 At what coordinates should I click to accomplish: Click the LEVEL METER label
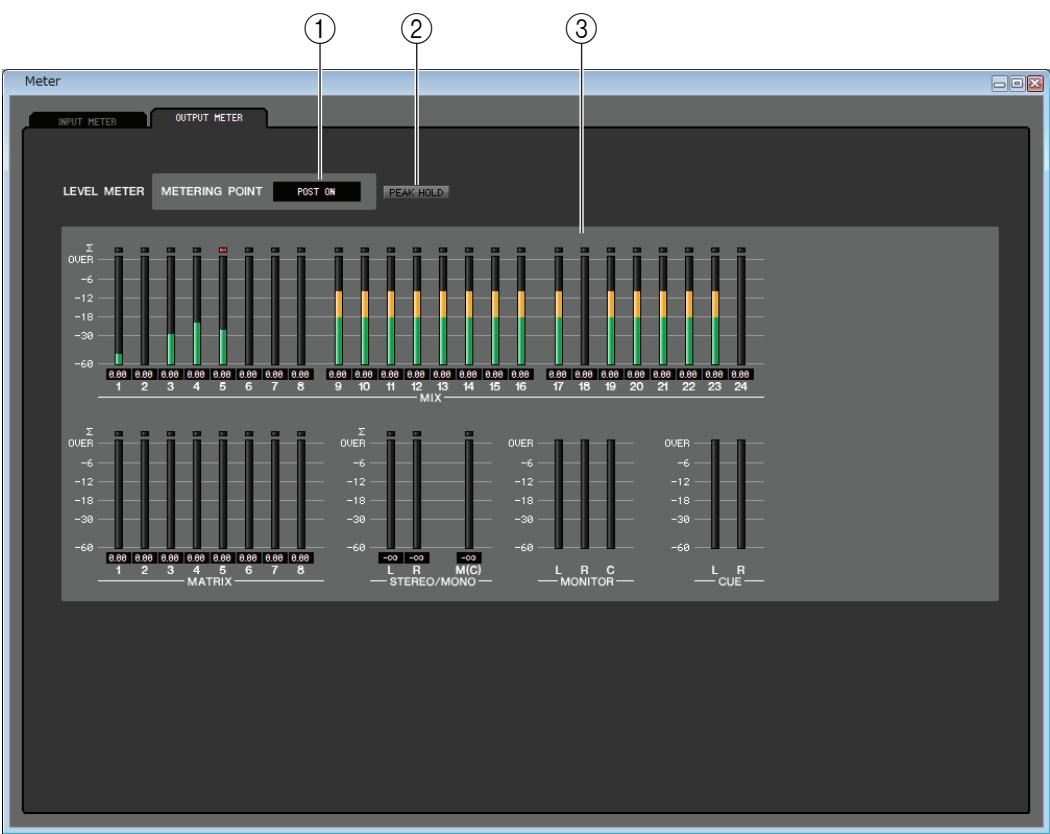(x=104, y=191)
